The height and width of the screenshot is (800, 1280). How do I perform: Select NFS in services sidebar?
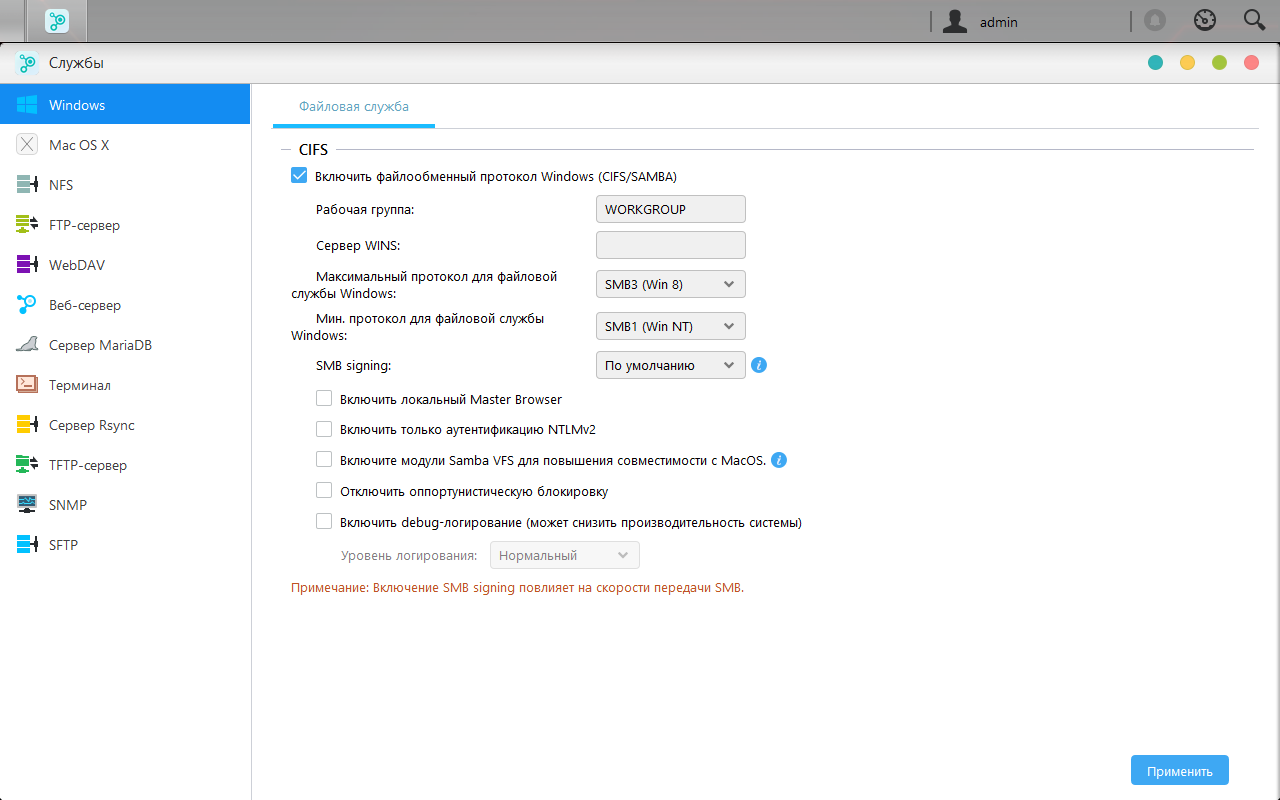(x=125, y=185)
